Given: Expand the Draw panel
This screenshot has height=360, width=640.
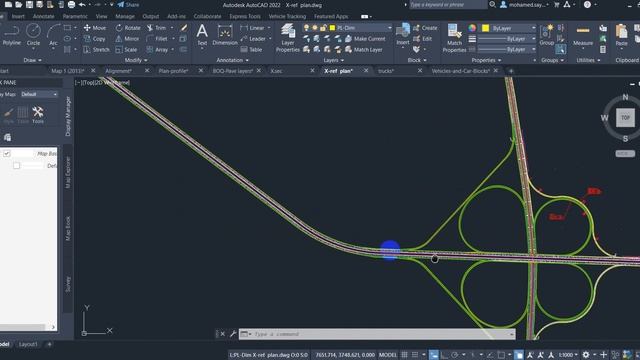Looking at the screenshot, I should [32, 60].
